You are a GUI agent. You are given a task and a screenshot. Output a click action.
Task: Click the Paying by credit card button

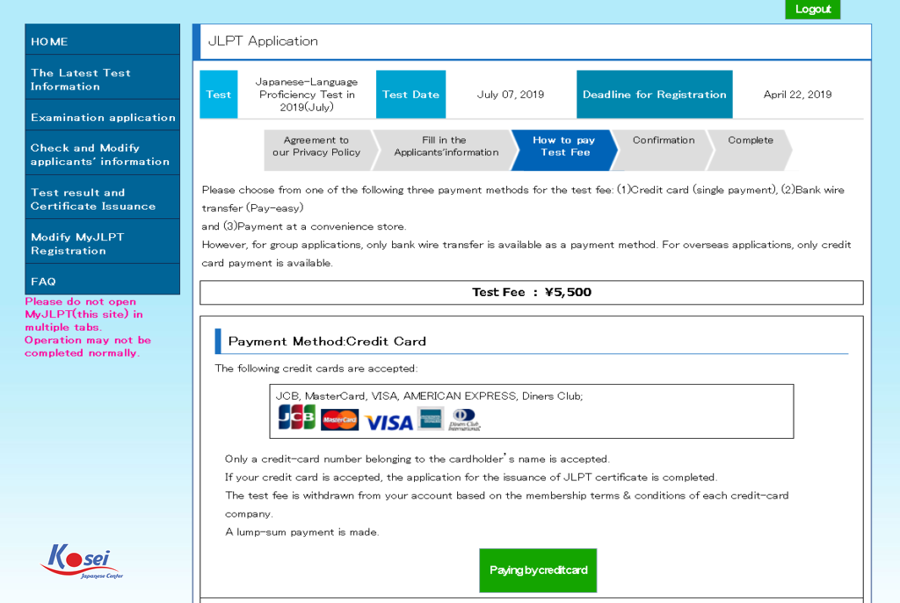[538, 570]
